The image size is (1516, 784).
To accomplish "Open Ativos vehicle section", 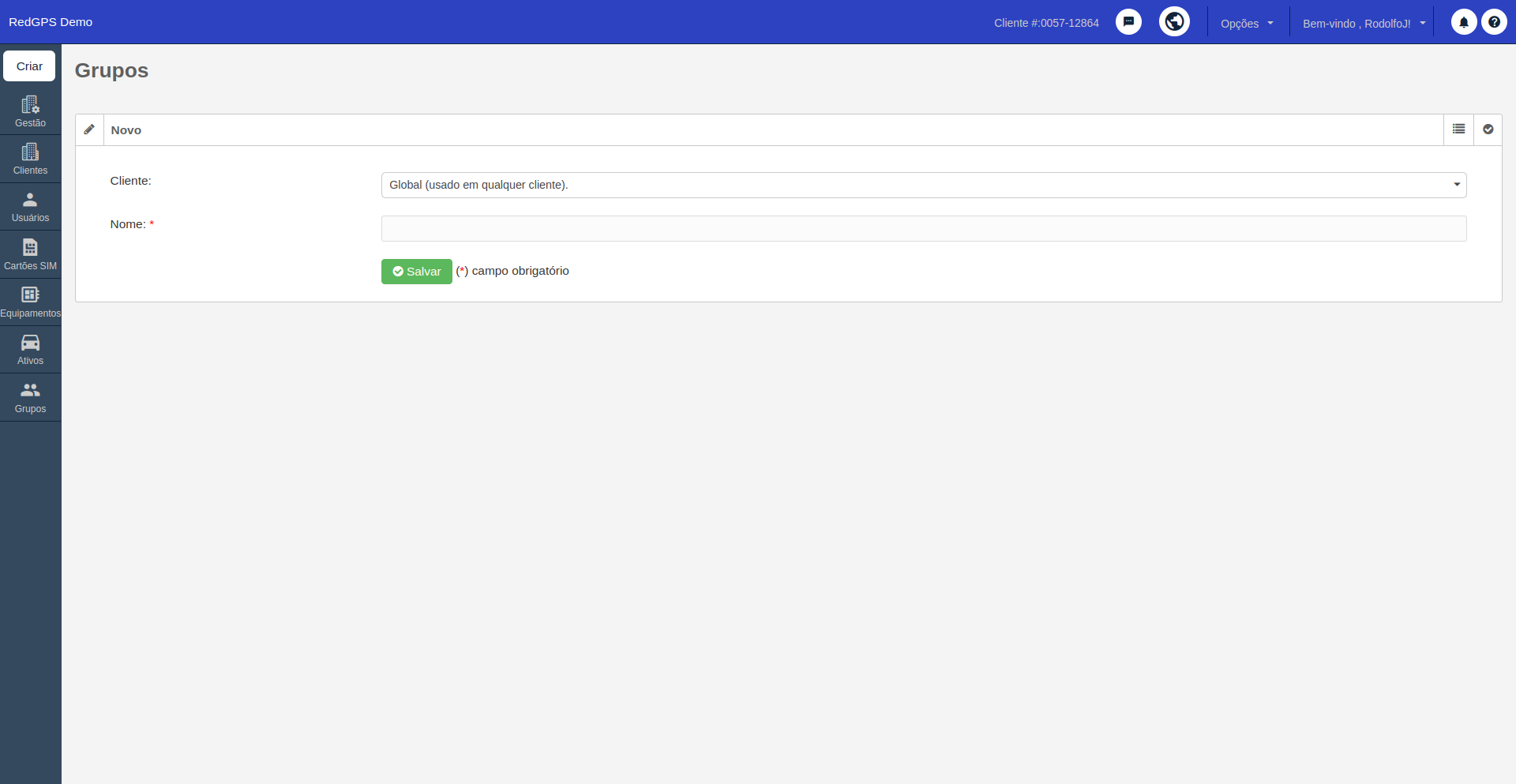I will pyautogui.click(x=30, y=350).
